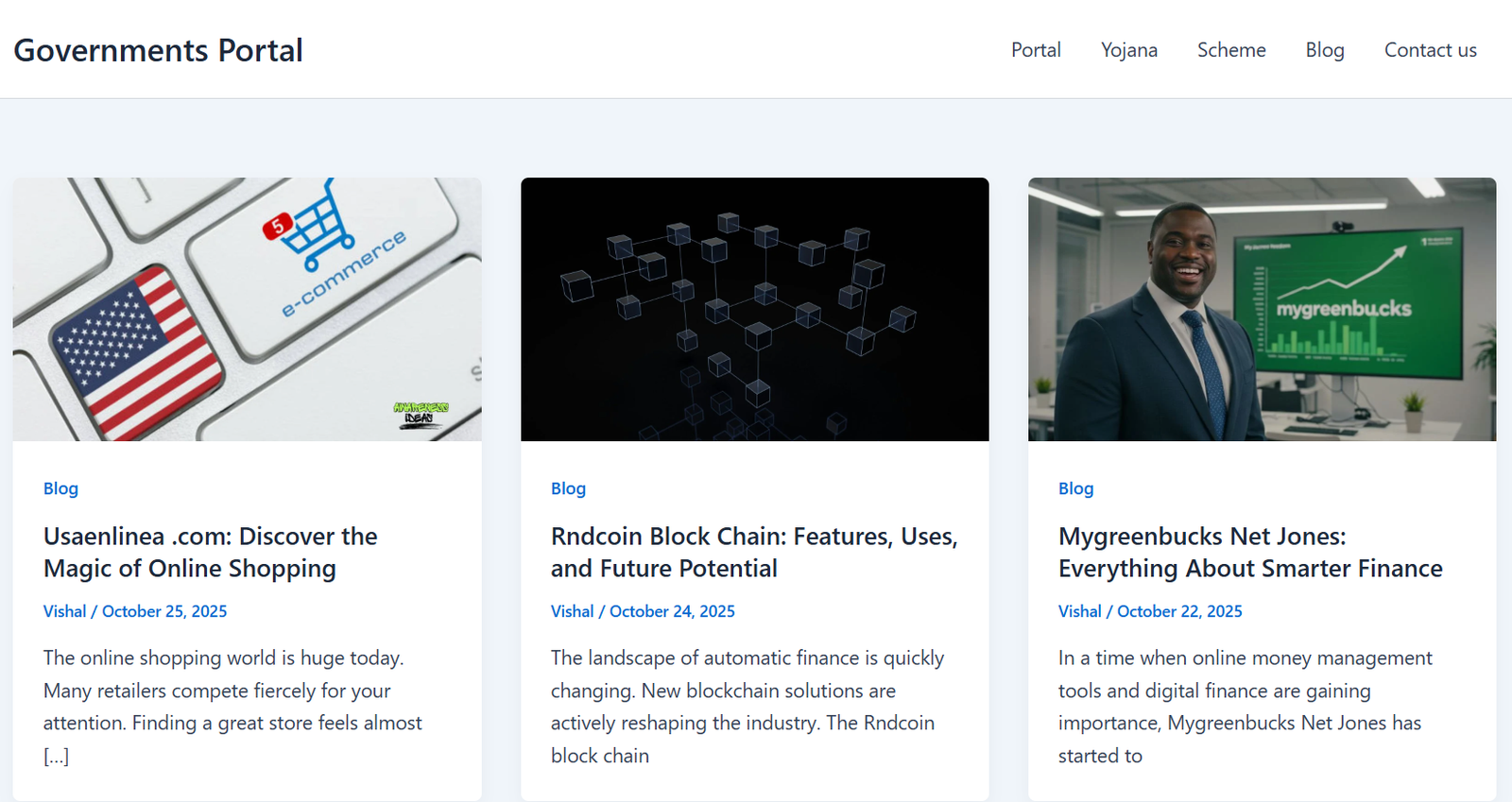The image size is (1512, 802).
Task: Open author Vishal on the October 22 post
Action: click(1079, 611)
